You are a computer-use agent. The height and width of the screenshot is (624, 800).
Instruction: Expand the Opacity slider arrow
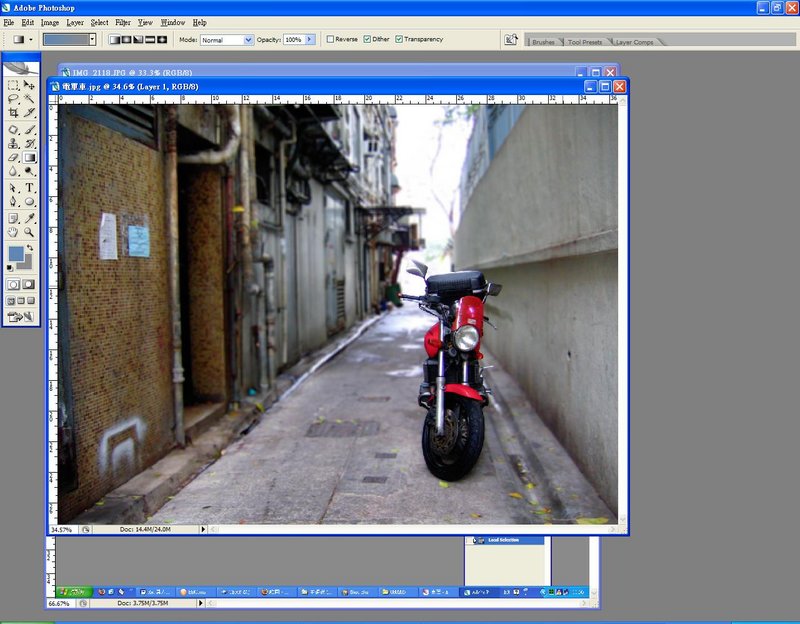[310, 40]
